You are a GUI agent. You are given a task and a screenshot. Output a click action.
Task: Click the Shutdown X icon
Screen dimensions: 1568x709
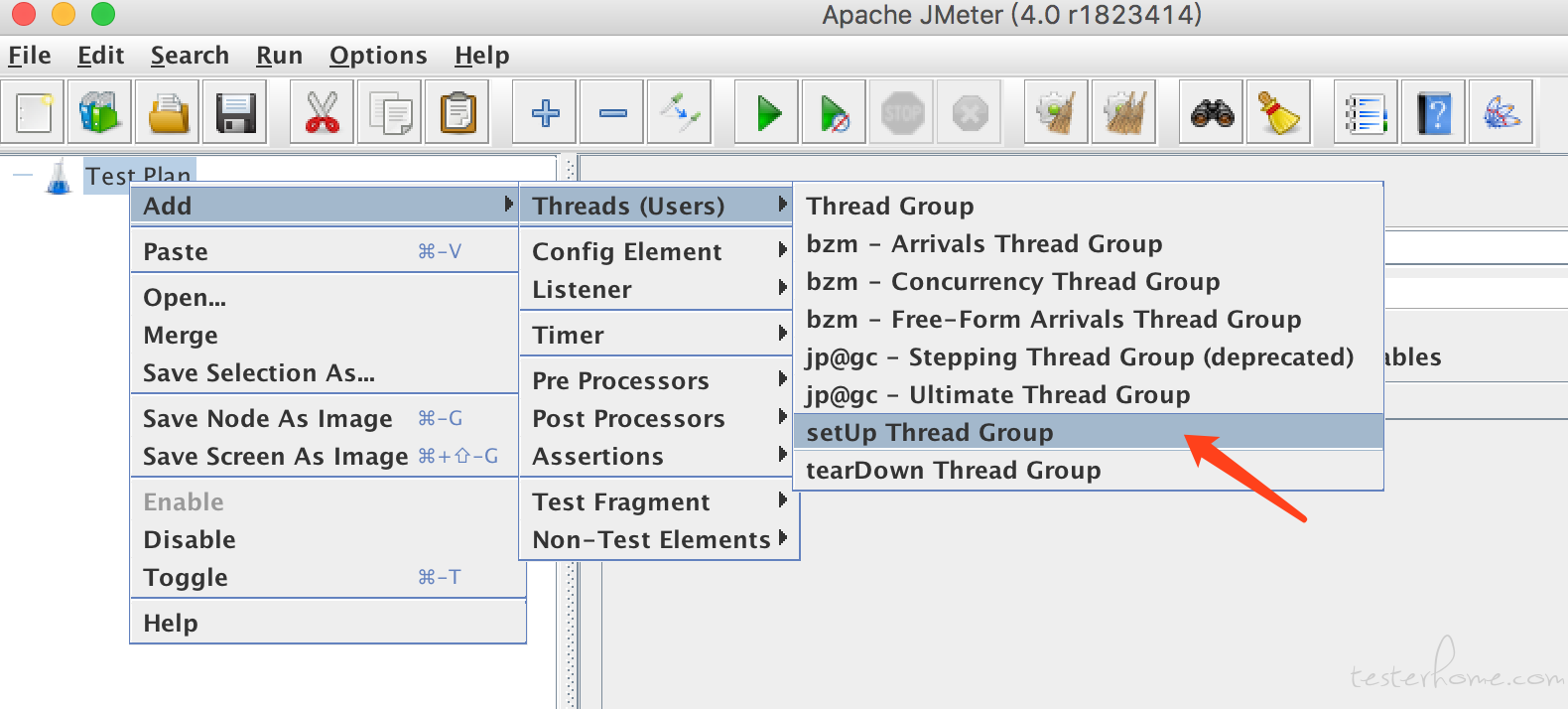[x=970, y=112]
